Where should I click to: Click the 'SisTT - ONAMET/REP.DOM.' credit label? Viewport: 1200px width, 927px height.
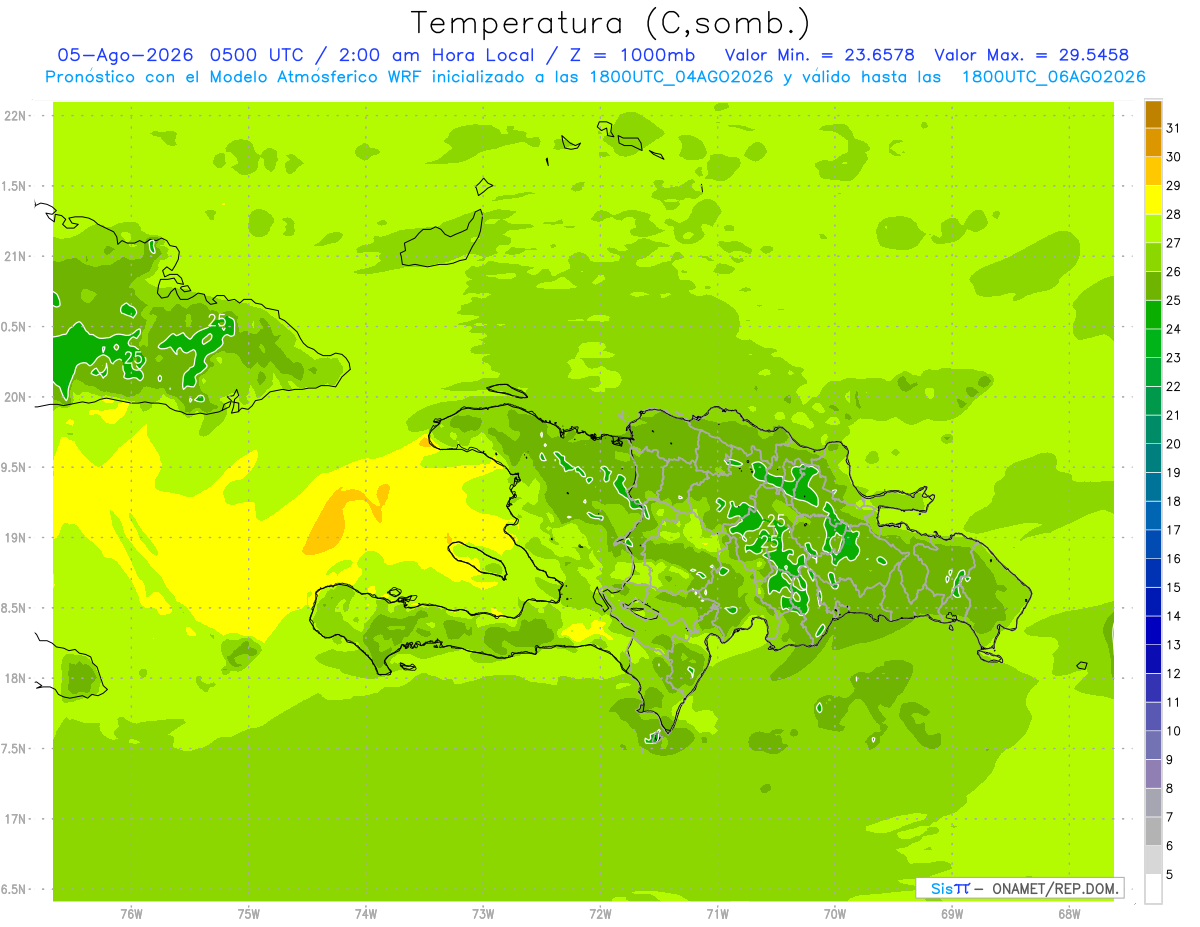[x=1019, y=888]
